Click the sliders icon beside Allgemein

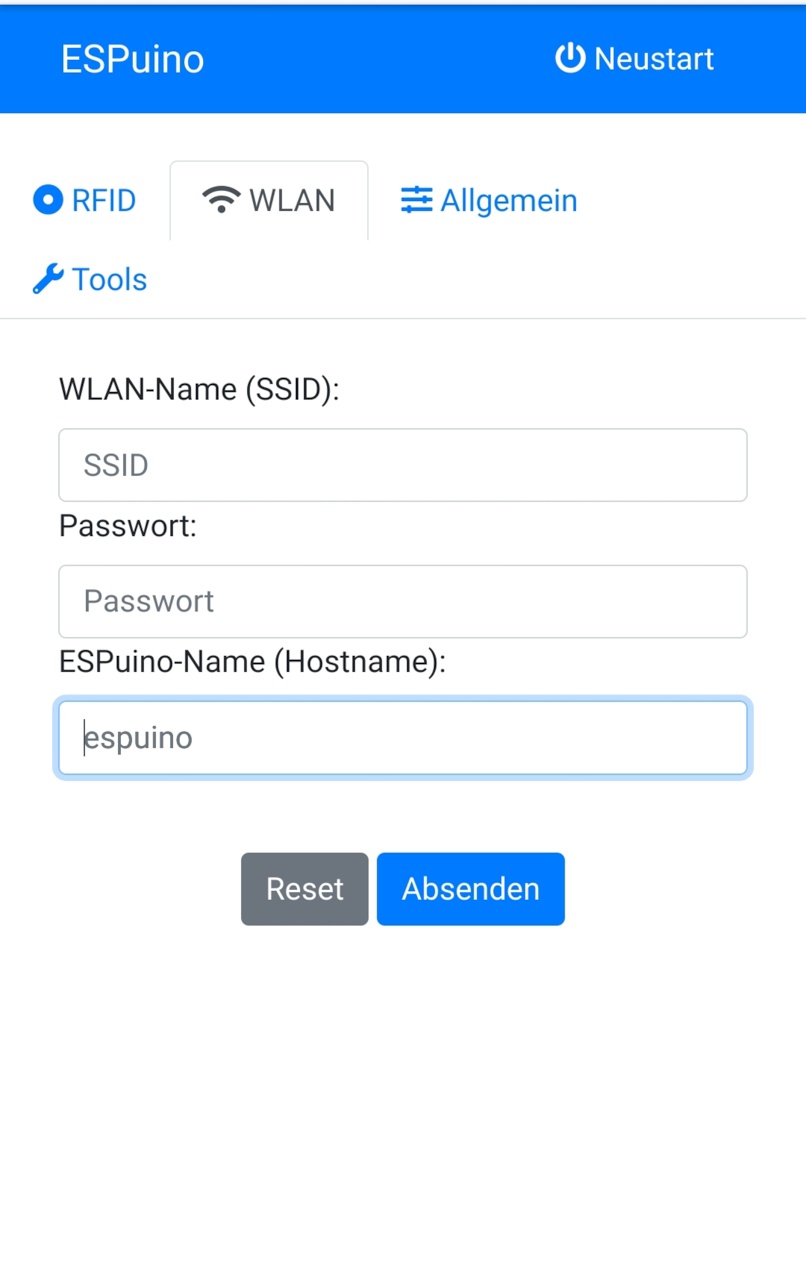coord(416,200)
